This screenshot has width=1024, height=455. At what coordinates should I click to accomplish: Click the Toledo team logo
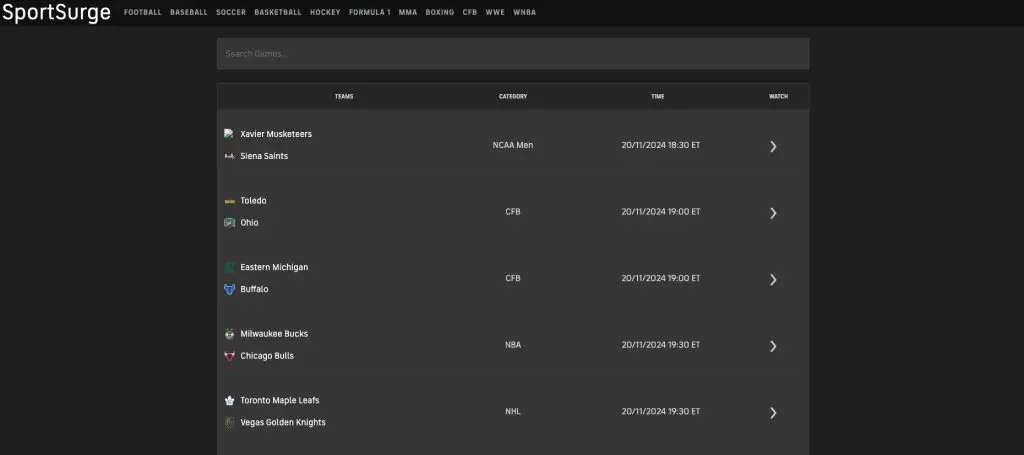229,201
